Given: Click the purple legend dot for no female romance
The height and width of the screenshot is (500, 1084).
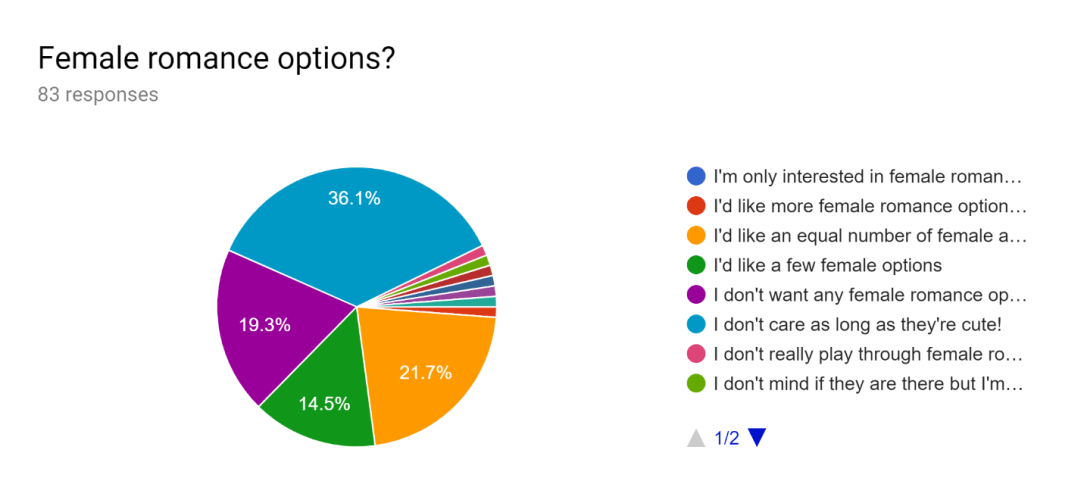Looking at the screenshot, I should click(x=696, y=295).
